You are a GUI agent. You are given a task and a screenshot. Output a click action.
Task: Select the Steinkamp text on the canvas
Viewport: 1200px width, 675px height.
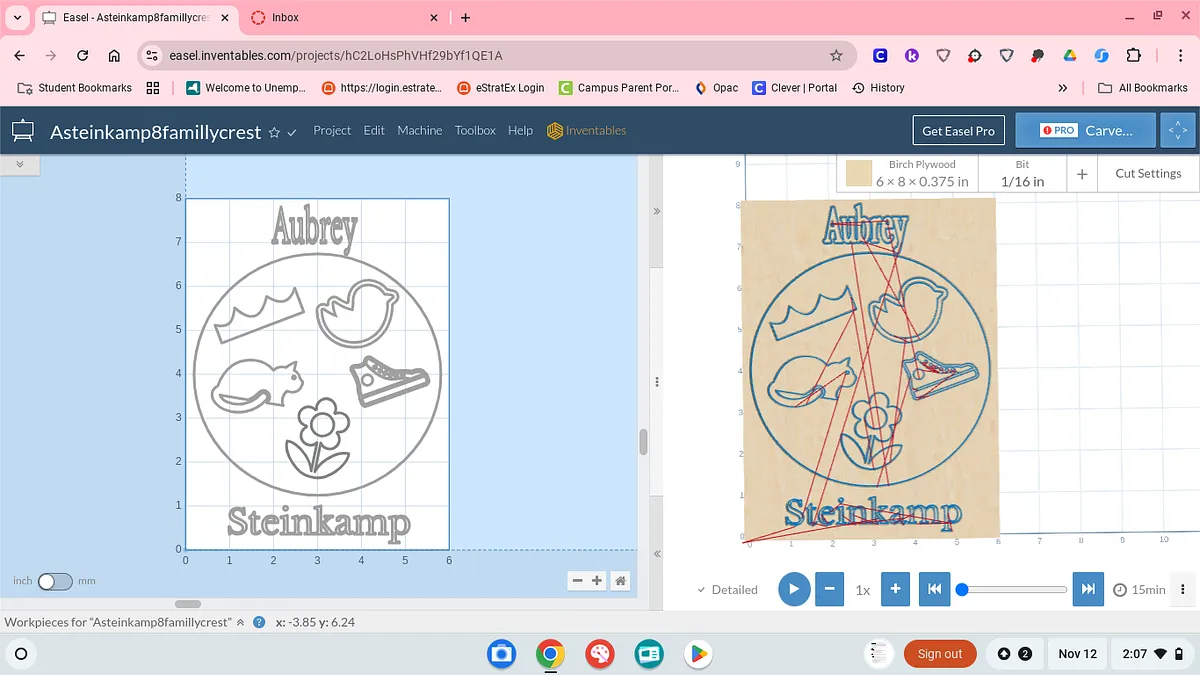coord(318,522)
